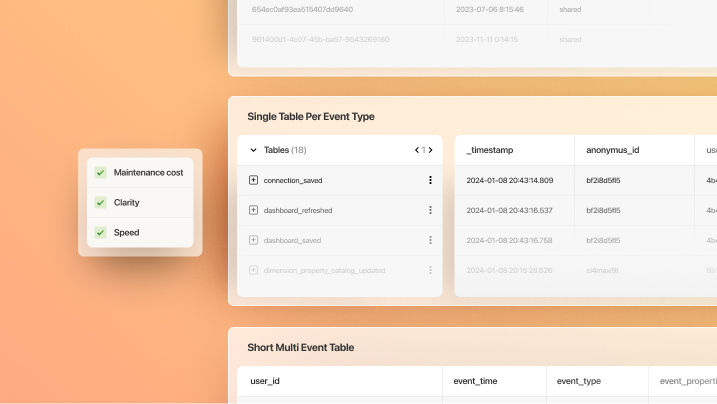Open three-dot menu for dimension_property_catalog_updated
717x404 pixels.
[430, 270]
